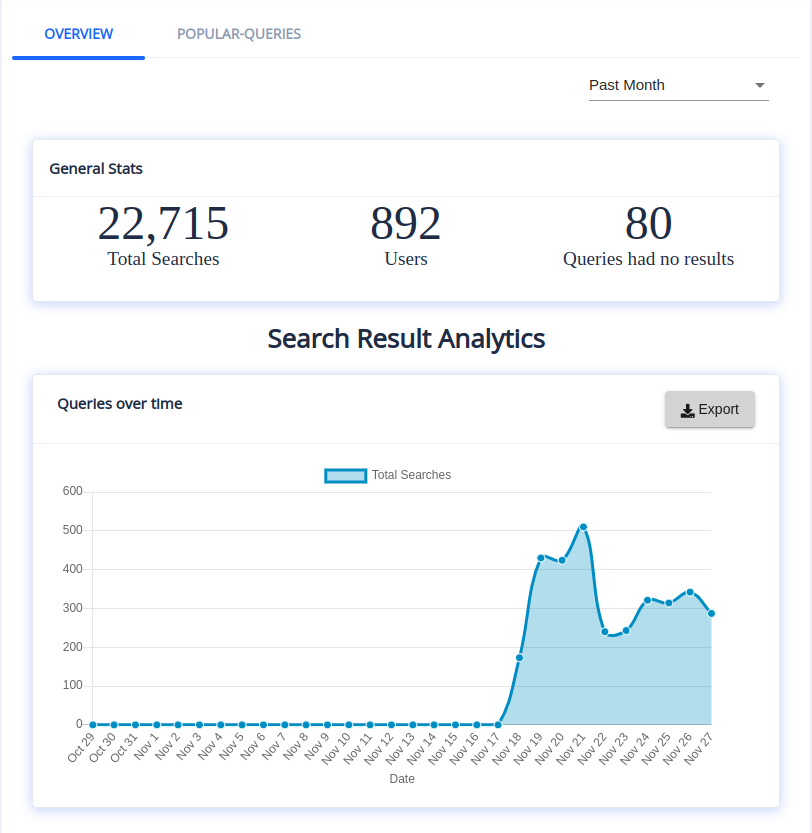Screen dimensions: 812x833
Task: Click the dropdown arrow beside Past Month
Action: click(759, 85)
